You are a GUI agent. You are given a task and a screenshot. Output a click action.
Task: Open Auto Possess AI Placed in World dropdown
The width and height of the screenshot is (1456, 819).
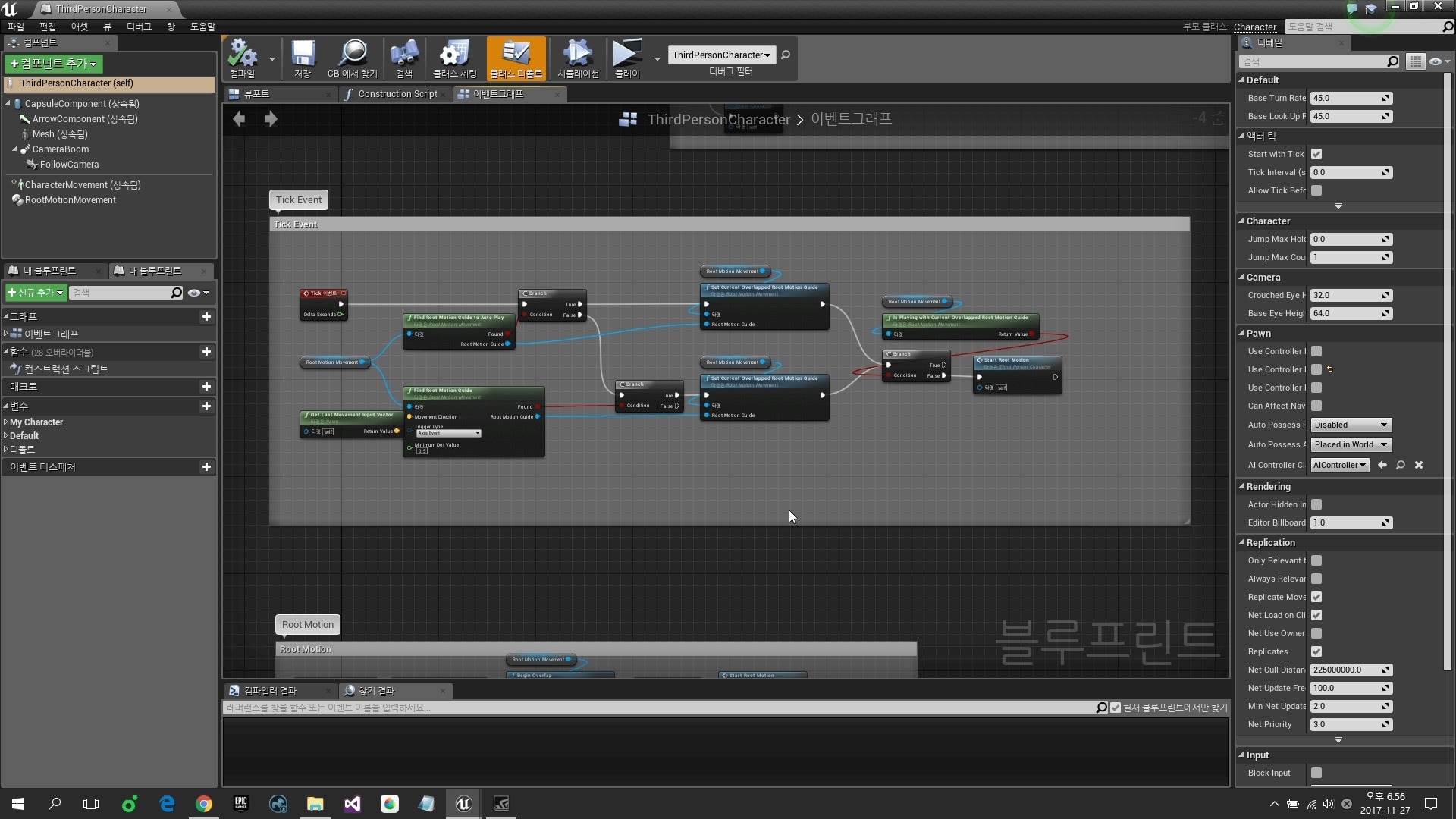click(x=1351, y=444)
